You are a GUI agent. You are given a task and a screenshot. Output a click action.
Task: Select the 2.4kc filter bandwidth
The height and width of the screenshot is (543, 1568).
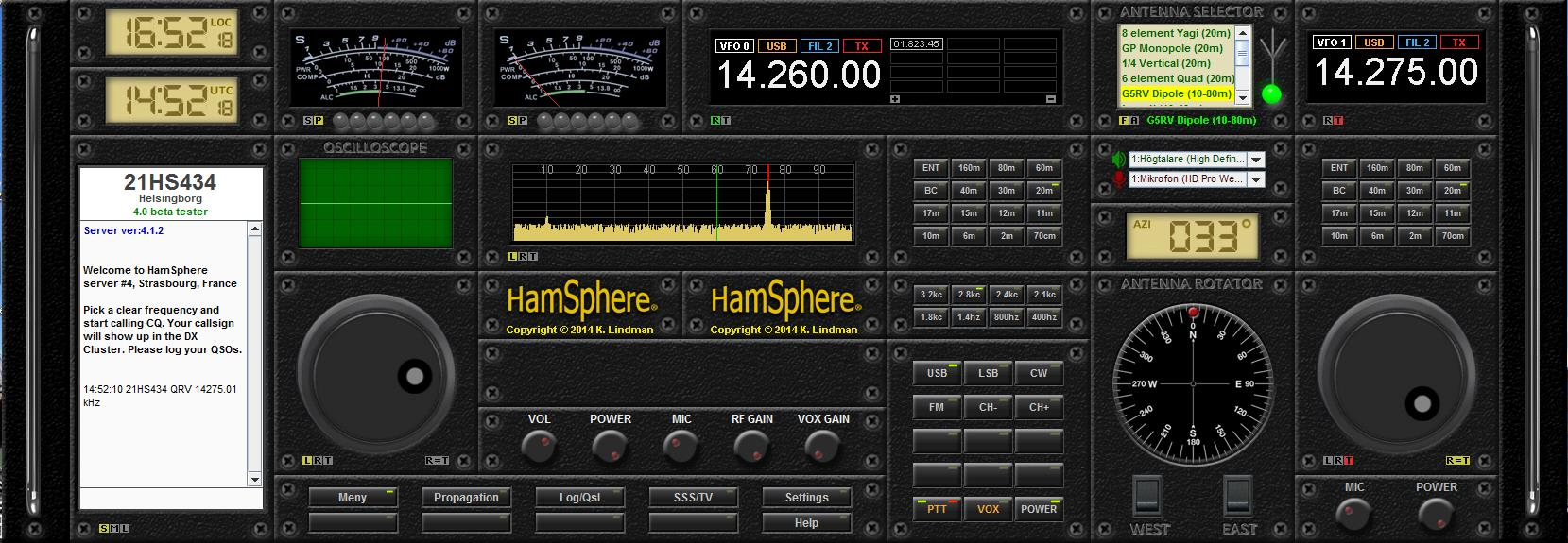coord(1007,295)
